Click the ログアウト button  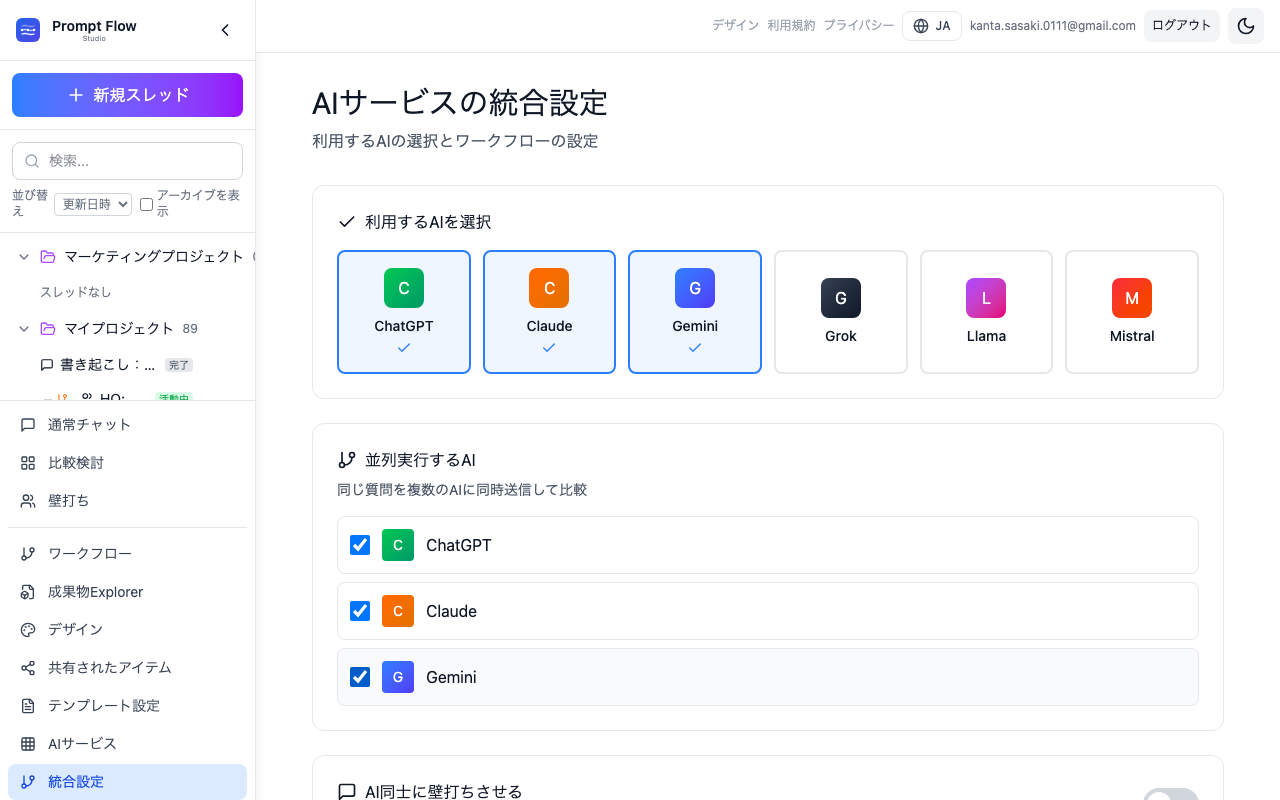point(1182,26)
